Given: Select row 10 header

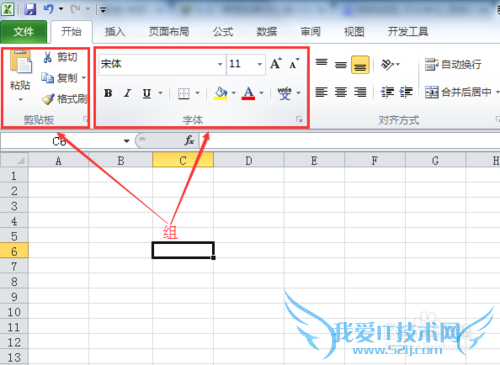Looking at the screenshot, I should (x=14, y=312).
